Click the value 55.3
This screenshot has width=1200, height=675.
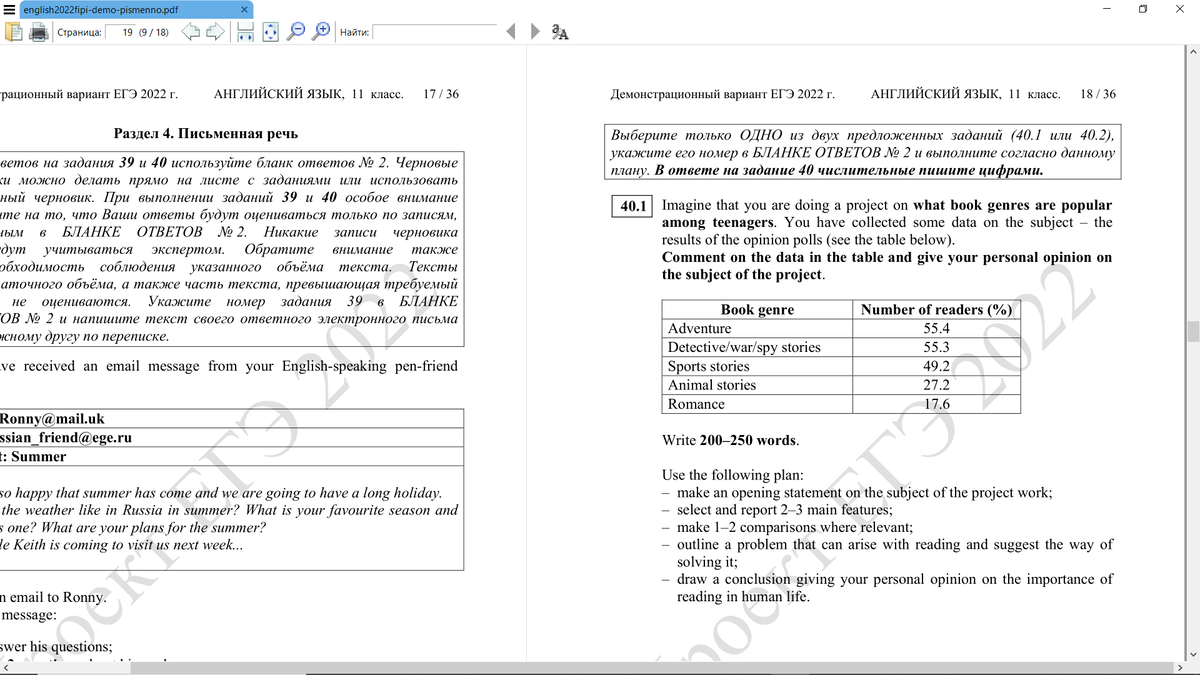936,347
